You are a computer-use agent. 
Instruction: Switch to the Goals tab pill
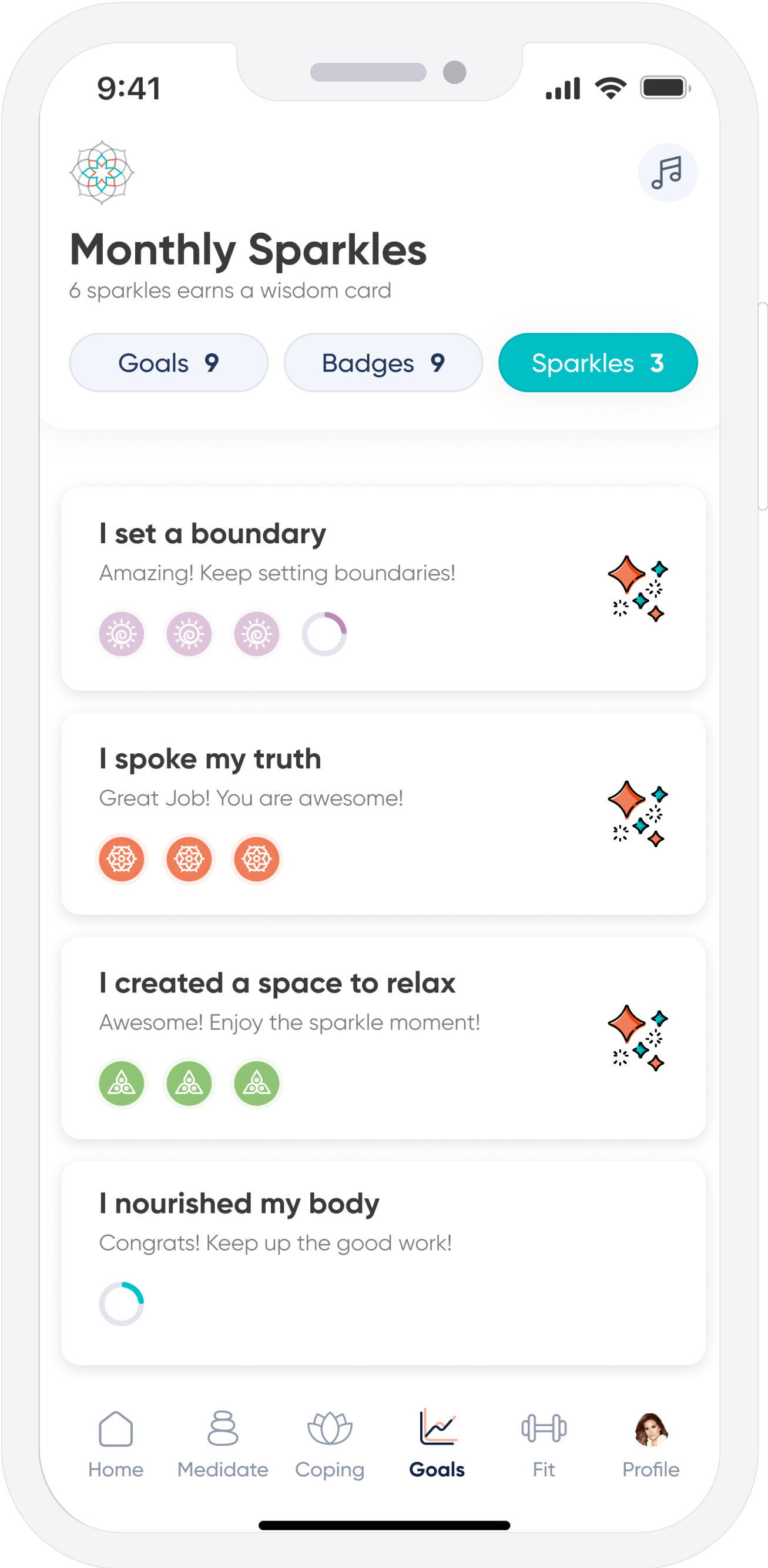pyautogui.click(x=169, y=363)
